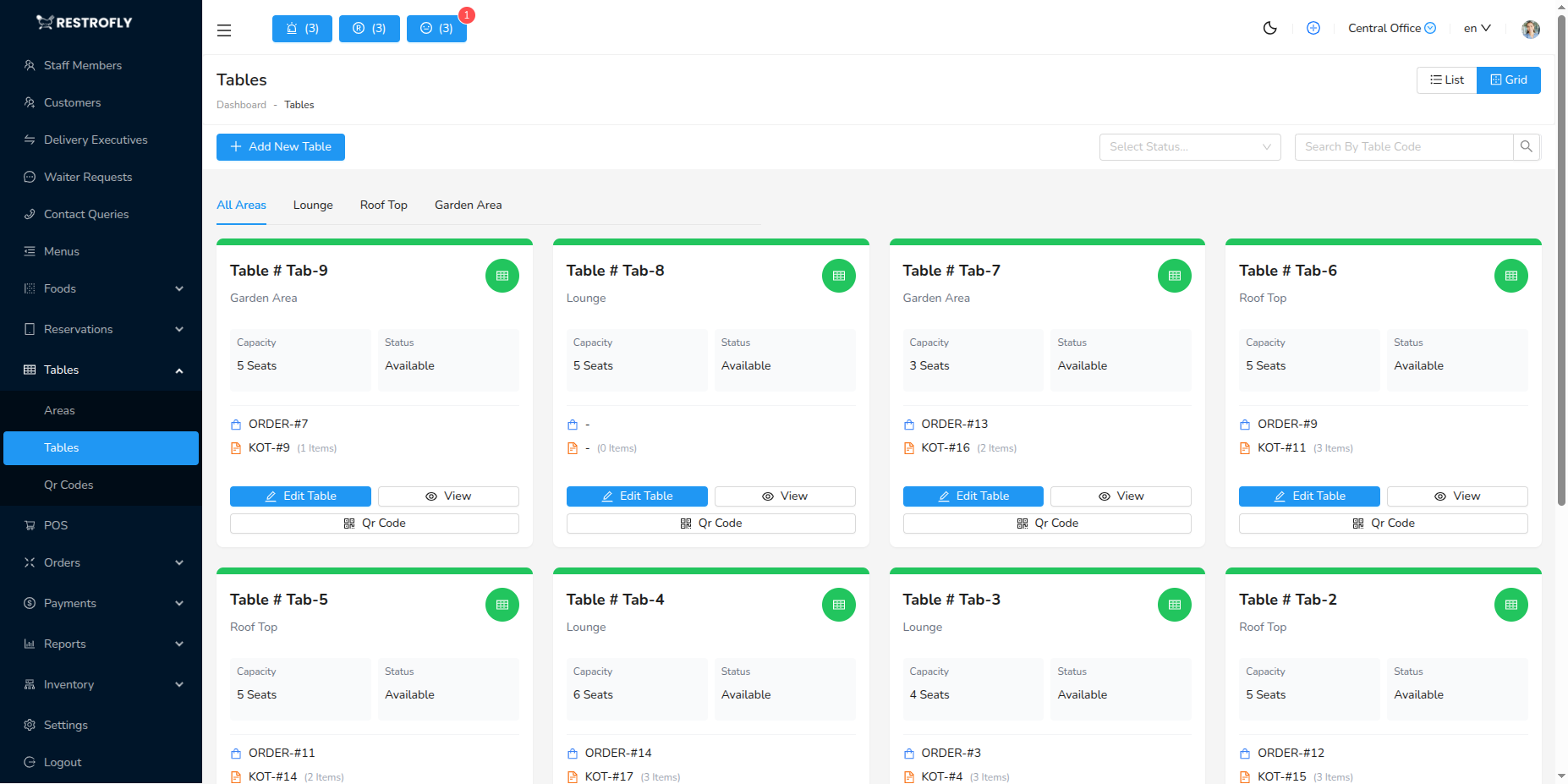
Task: Collapse the expanded Tables sidebar menu
Action: click(x=178, y=370)
